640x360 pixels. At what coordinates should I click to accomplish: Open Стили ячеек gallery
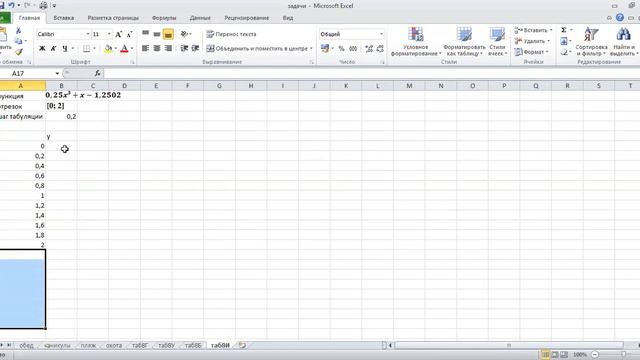click(x=498, y=42)
